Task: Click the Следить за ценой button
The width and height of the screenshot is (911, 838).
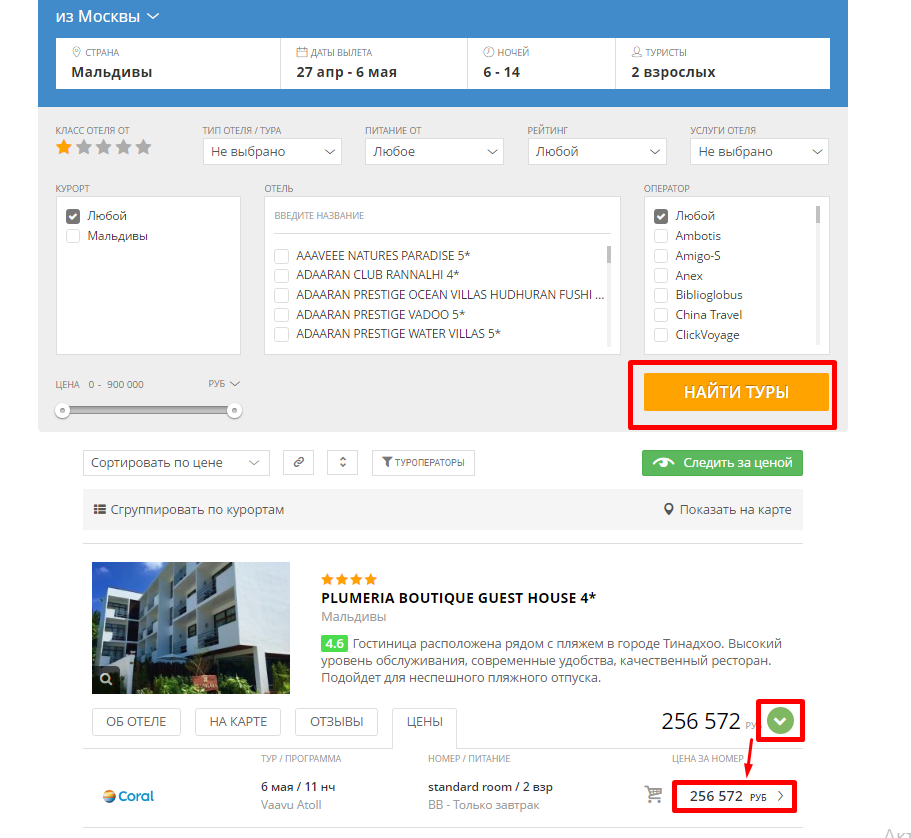Action: tap(722, 463)
